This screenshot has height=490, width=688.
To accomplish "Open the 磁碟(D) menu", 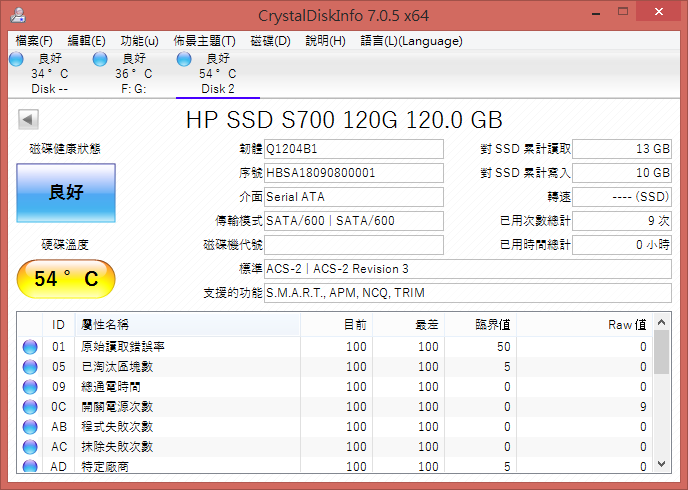I will click(270, 41).
